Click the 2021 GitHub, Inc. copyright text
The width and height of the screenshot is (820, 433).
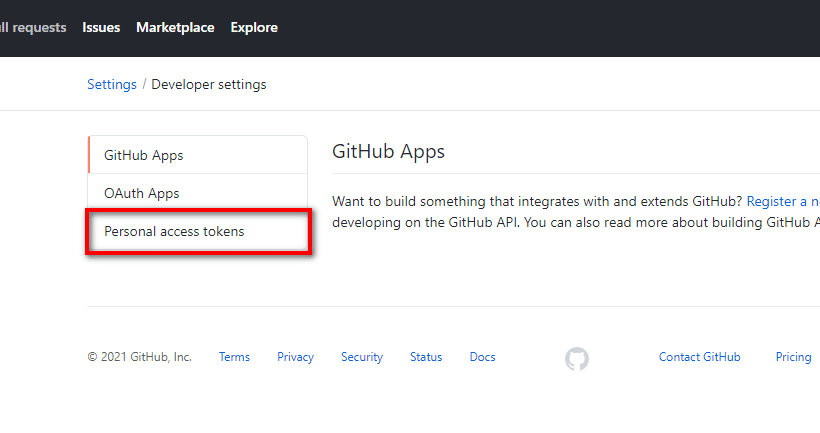tap(140, 357)
